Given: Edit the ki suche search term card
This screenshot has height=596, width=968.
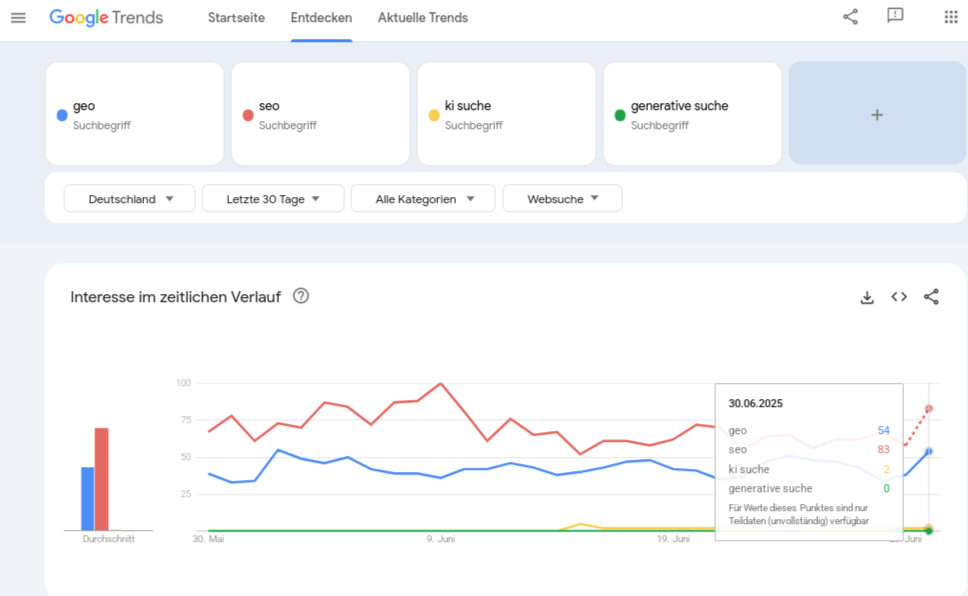Looking at the screenshot, I should point(506,114).
